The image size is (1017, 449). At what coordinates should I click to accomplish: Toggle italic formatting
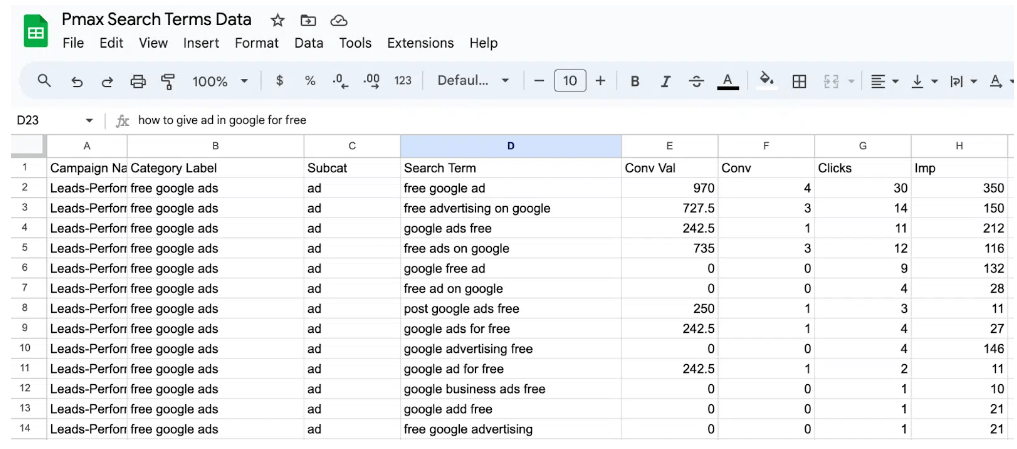pyautogui.click(x=665, y=81)
